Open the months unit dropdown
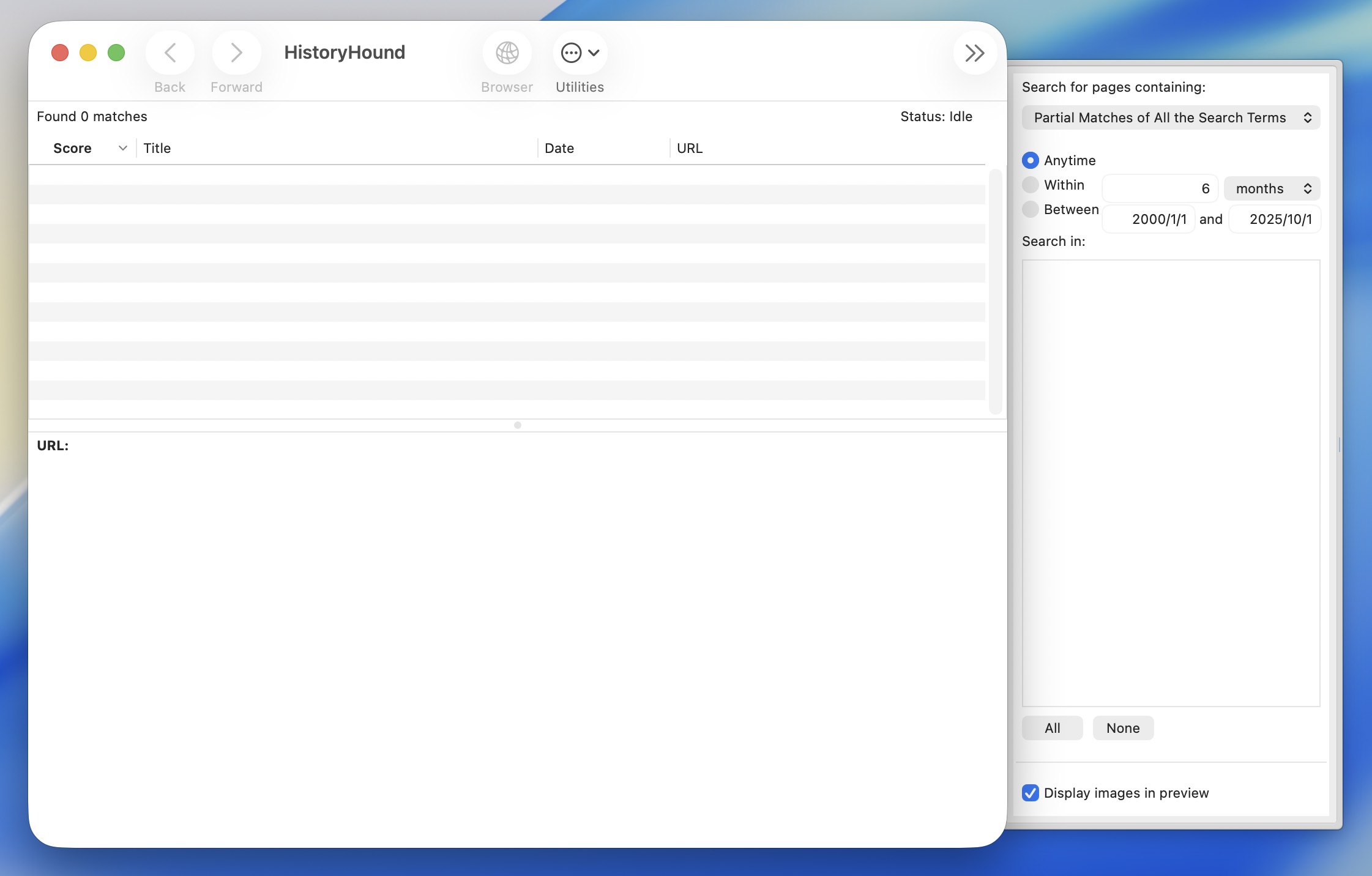The width and height of the screenshot is (1372, 876). pyautogui.click(x=1272, y=188)
